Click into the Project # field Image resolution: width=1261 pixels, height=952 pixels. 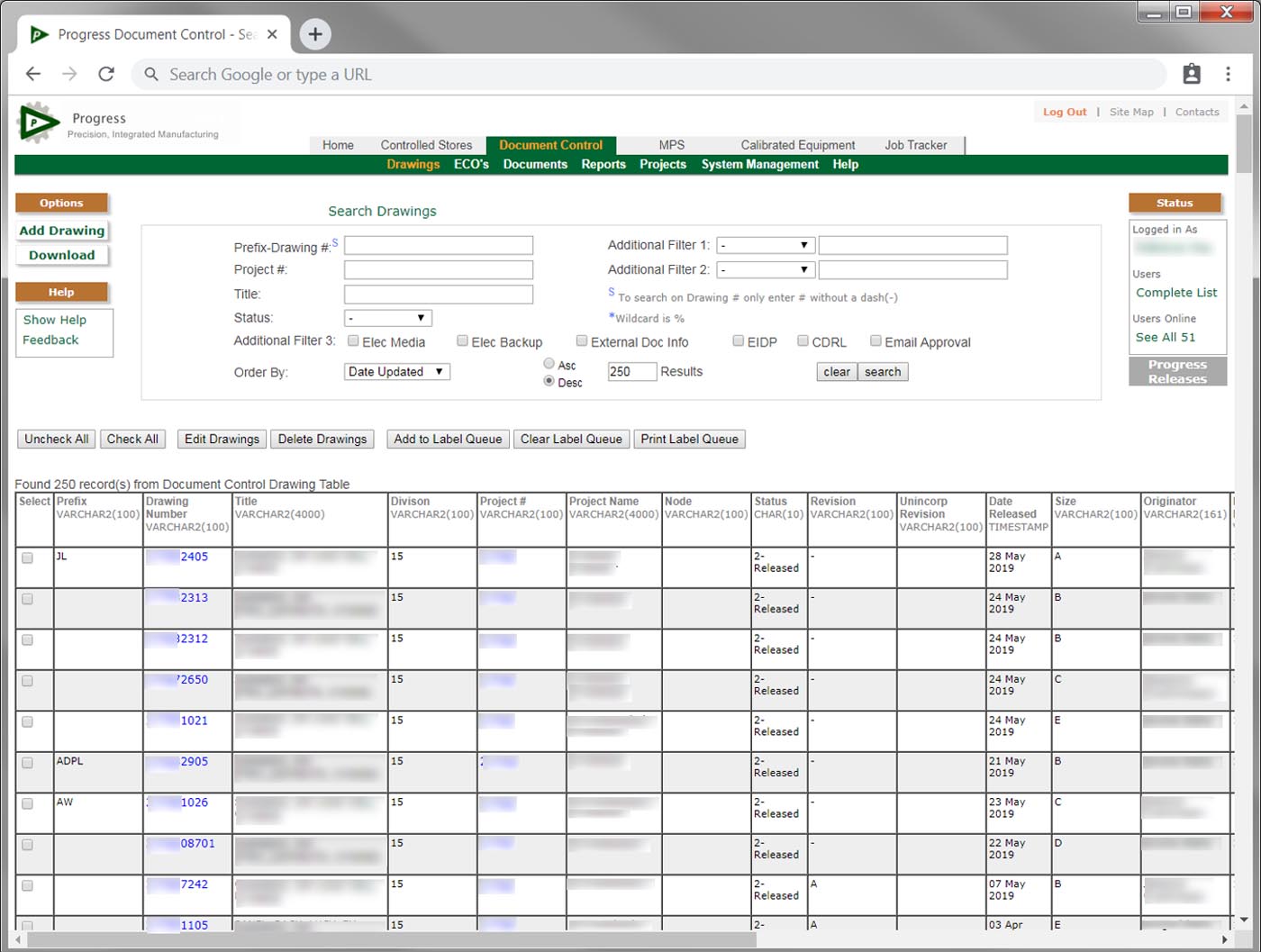click(439, 270)
